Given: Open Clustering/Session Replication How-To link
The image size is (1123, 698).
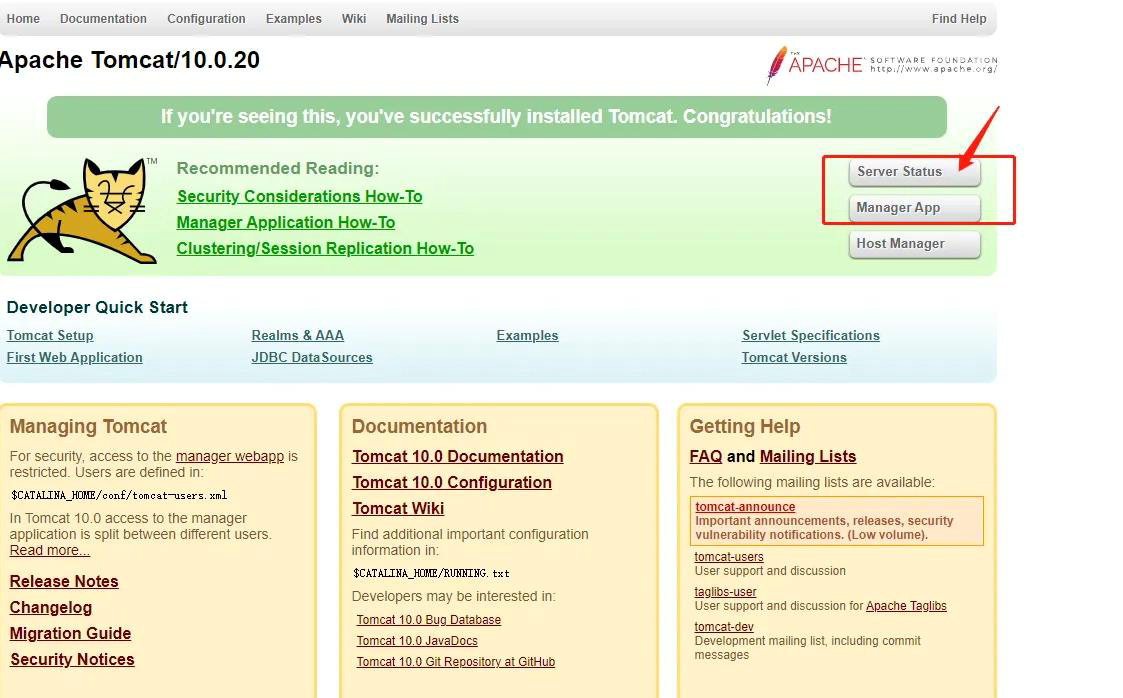Looking at the screenshot, I should 325,248.
